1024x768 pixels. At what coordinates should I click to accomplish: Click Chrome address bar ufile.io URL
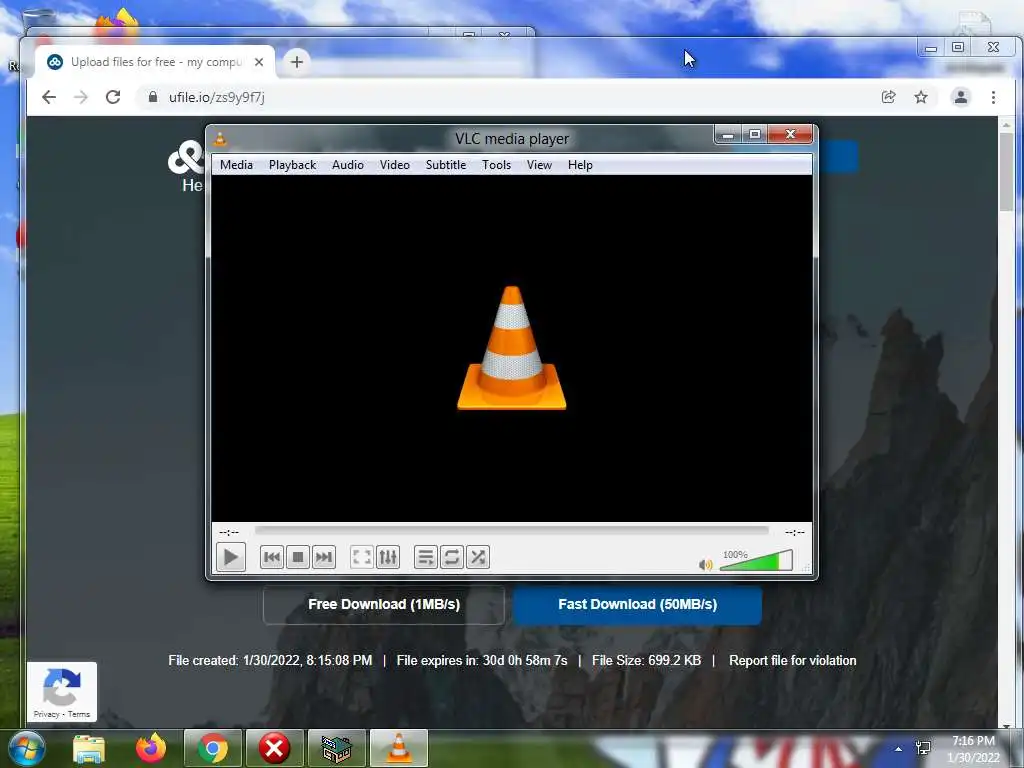click(217, 97)
